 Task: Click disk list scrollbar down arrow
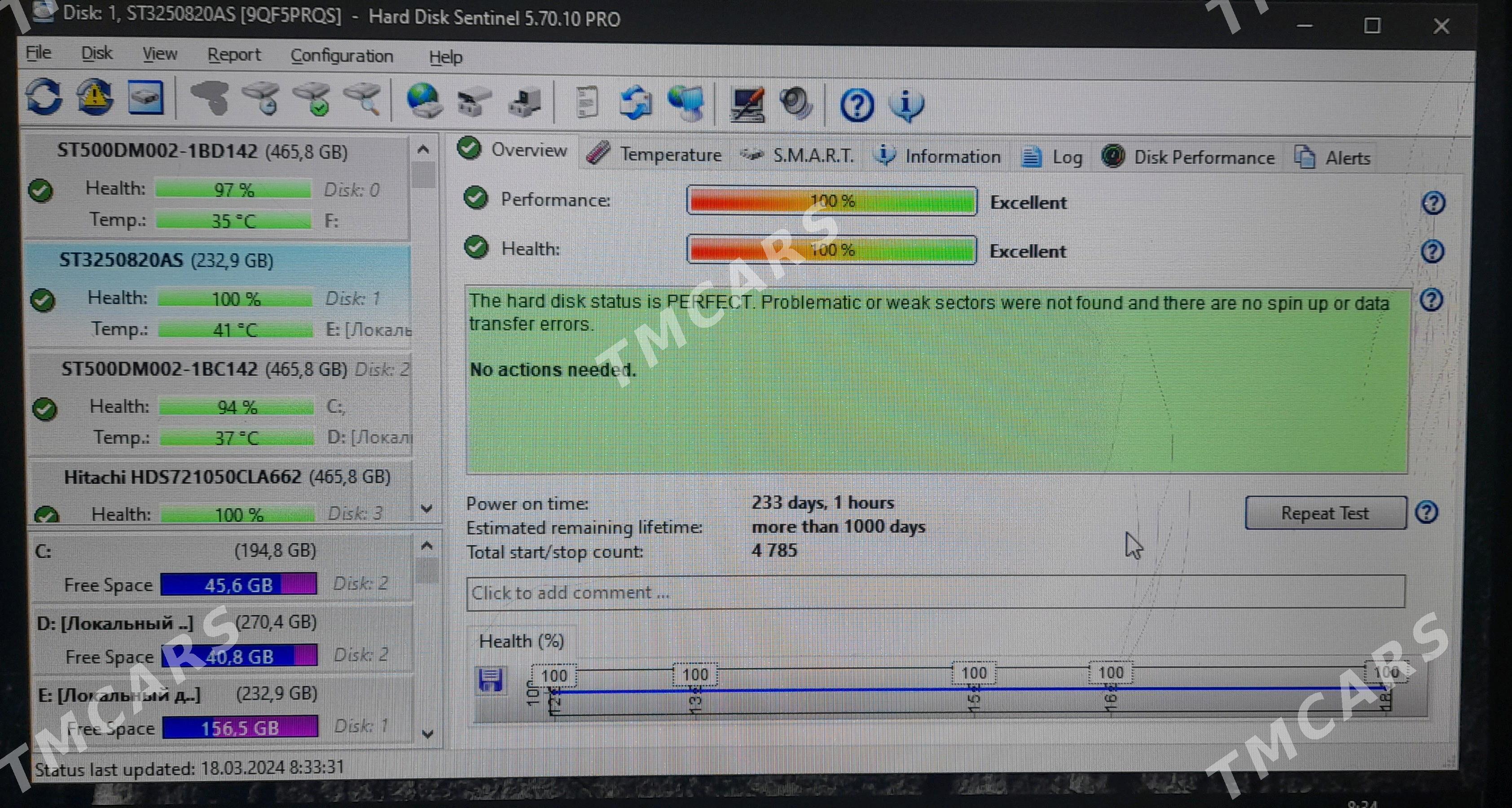tap(427, 508)
